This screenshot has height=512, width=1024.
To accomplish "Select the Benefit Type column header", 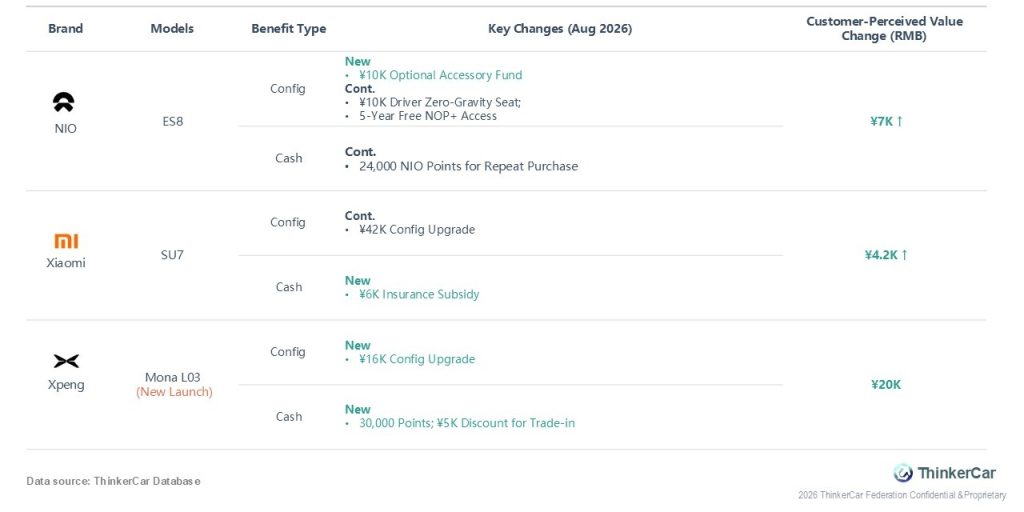I will (x=289, y=29).
